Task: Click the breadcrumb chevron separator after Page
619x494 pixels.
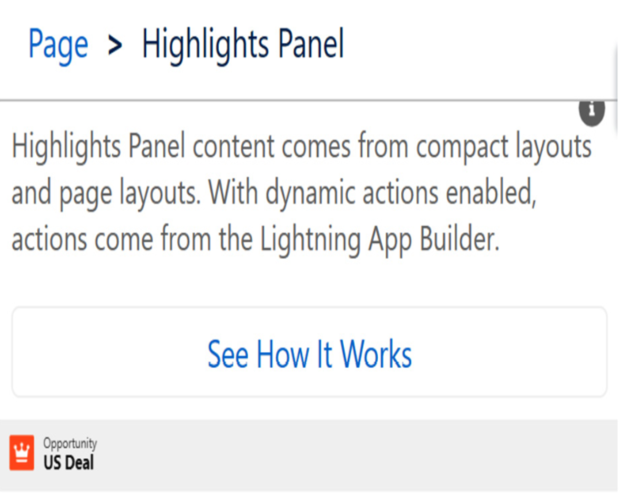Action: [x=115, y=45]
